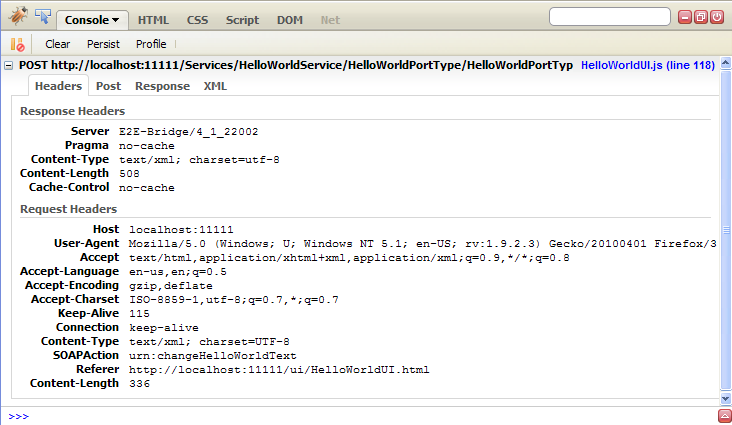The image size is (732, 425).
Task: Select the Response tab of the request
Action: 162,86
